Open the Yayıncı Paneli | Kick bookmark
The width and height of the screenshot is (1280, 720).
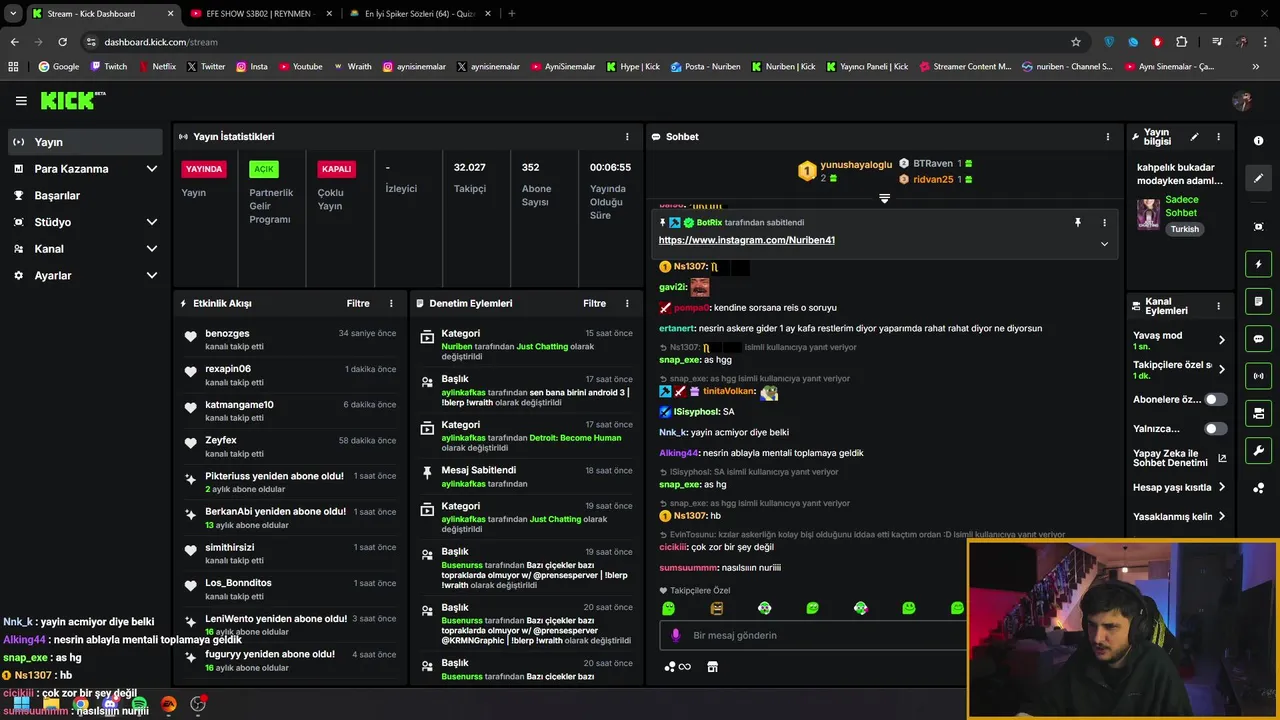(x=867, y=67)
